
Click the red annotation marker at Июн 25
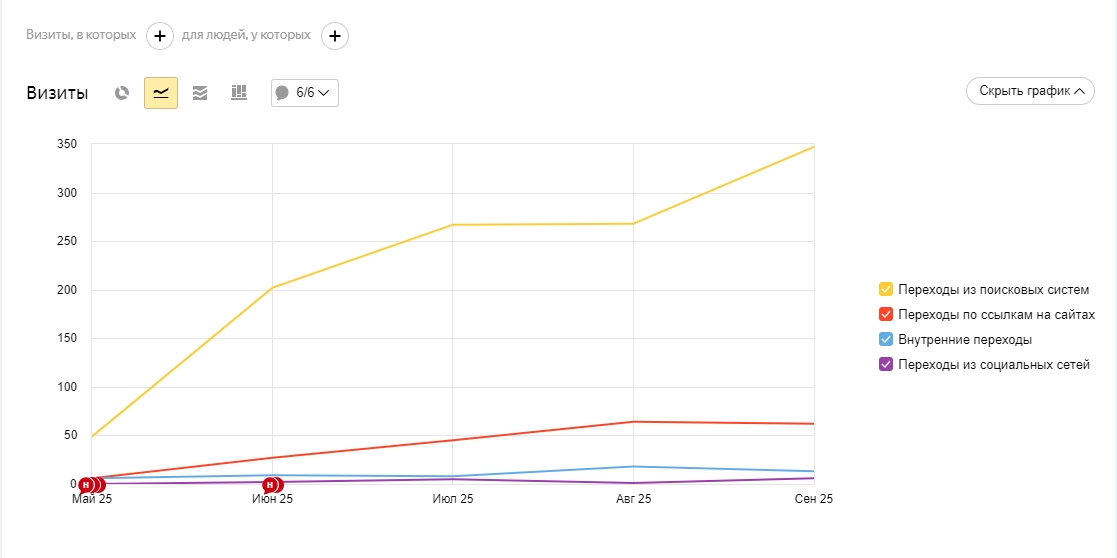(270, 485)
